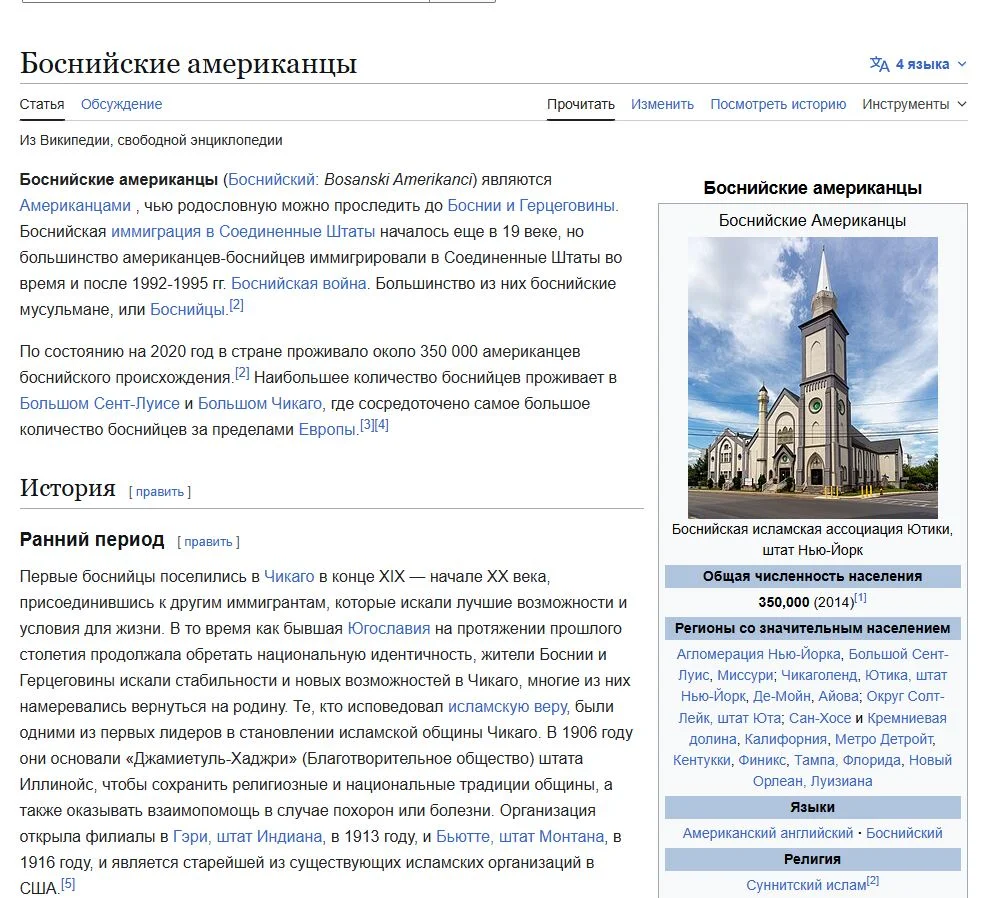Expand the "4 языка" language dropdown
The height and width of the screenshot is (898, 984).
click(922, 63)
